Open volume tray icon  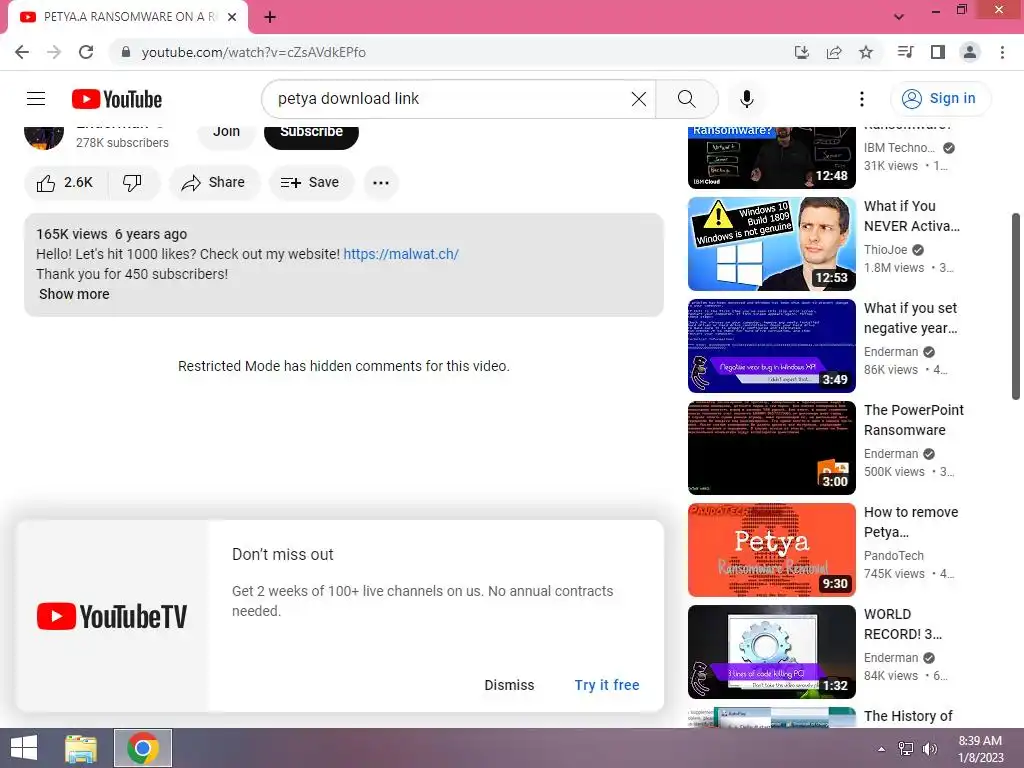[929, 749]
